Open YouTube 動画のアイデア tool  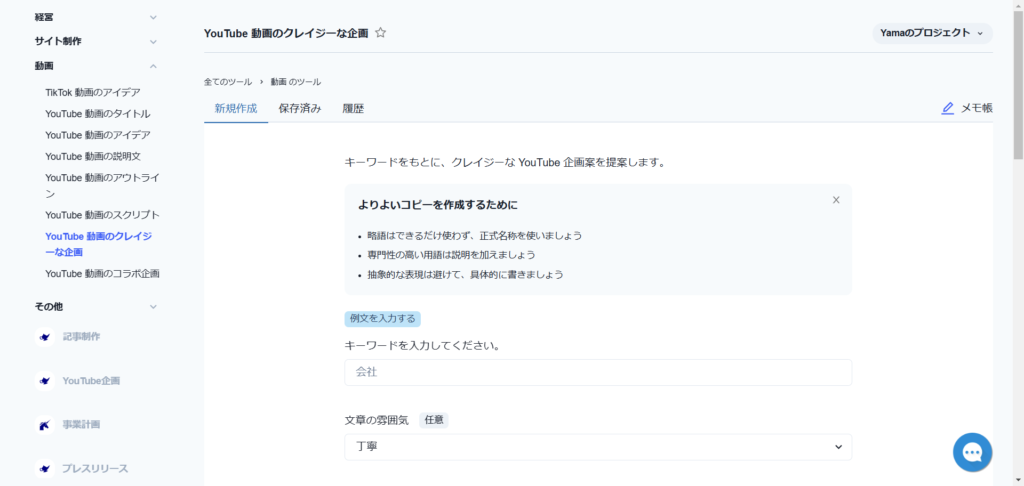click(98, 135)
